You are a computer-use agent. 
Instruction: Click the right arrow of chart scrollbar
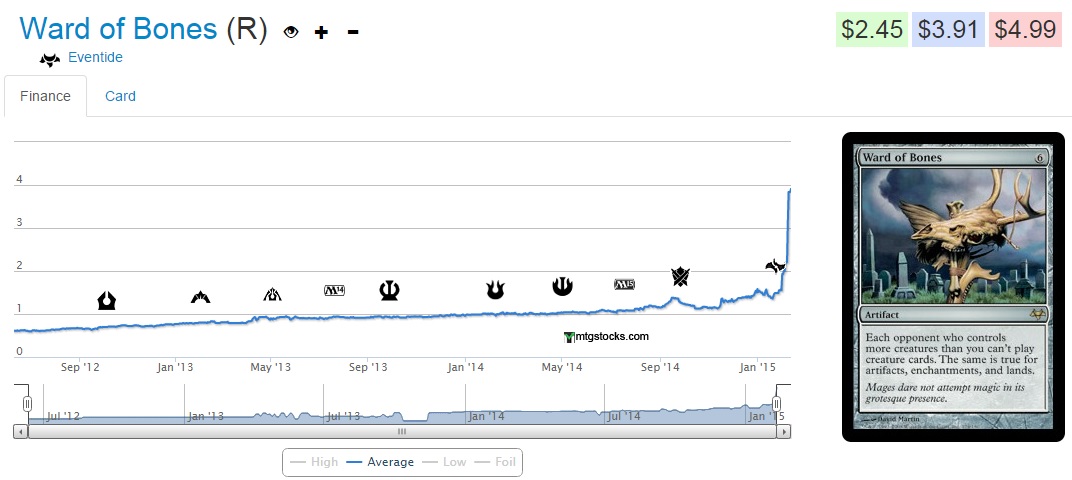pos(784,432)
